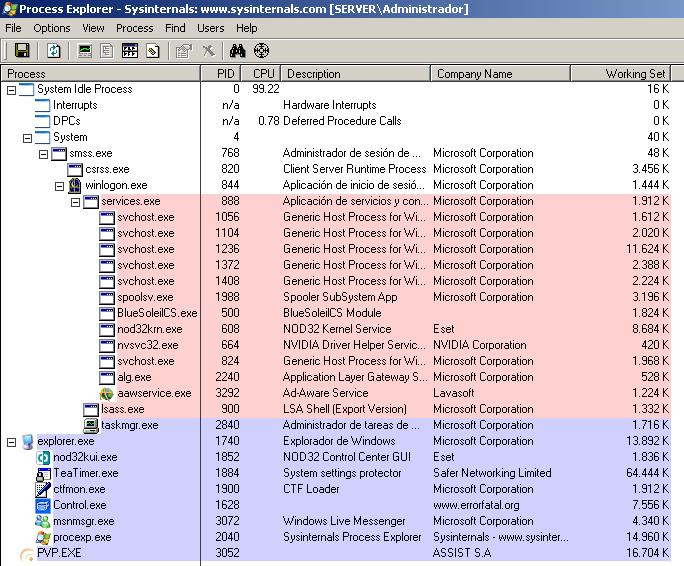Click the TeaTimer.exe icon
684x566 pixels.
pyautogui.click(x=43, y=473)
